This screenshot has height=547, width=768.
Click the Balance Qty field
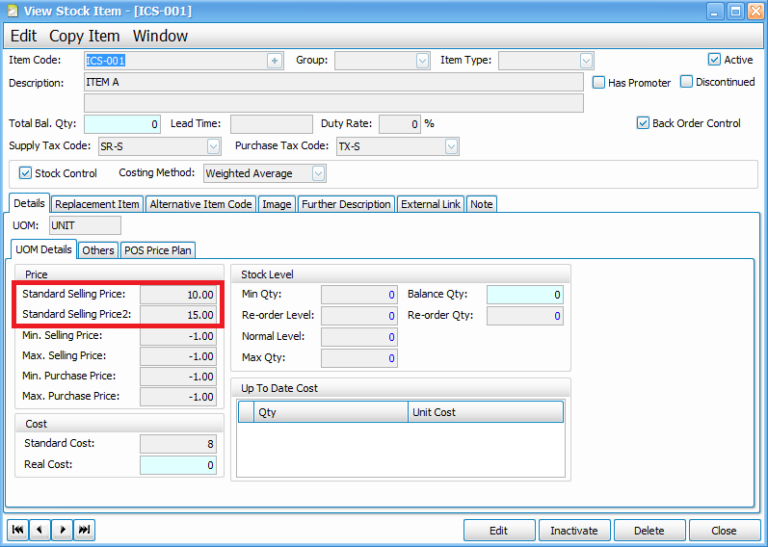[525, 295]
